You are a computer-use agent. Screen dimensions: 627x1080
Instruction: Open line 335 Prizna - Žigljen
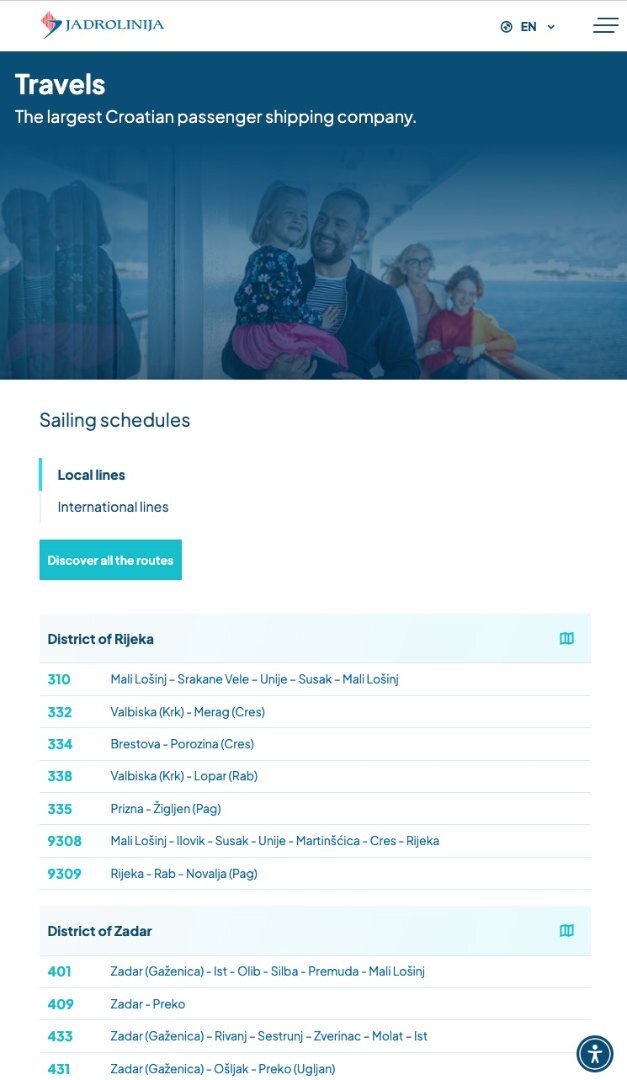coord(315,809)
